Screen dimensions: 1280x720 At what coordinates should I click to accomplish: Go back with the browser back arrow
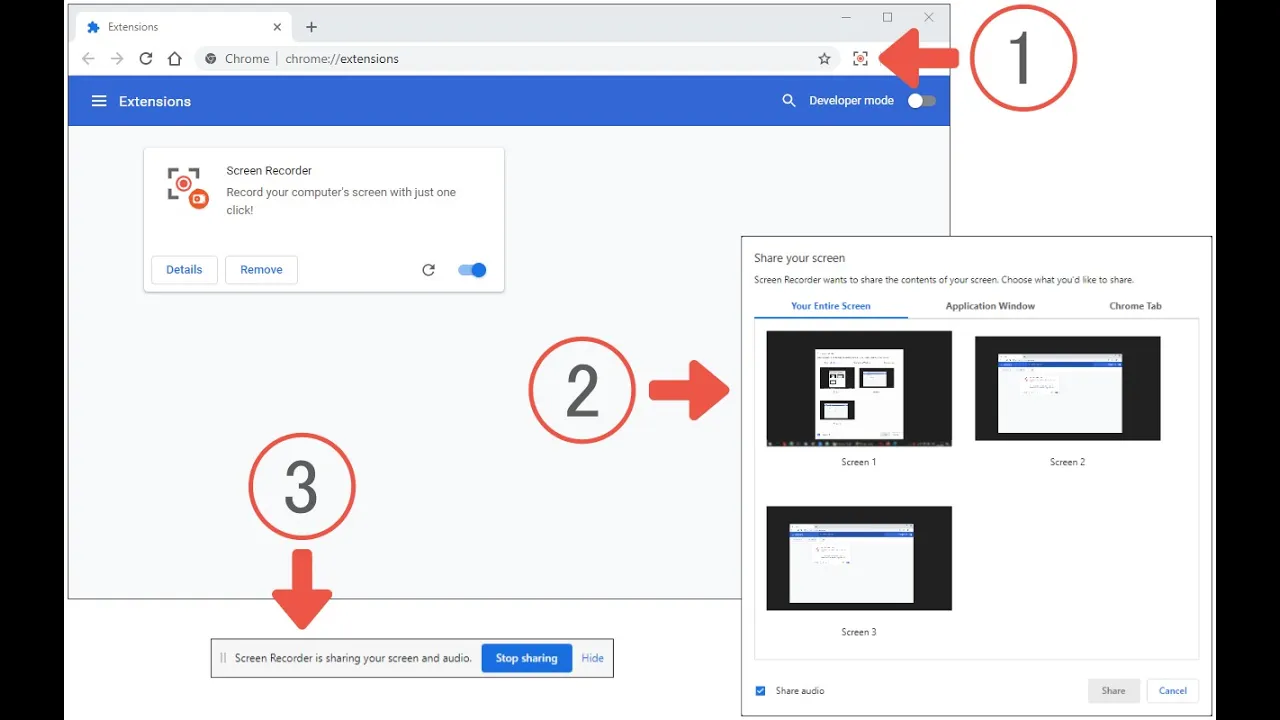(x=88, y=59)
